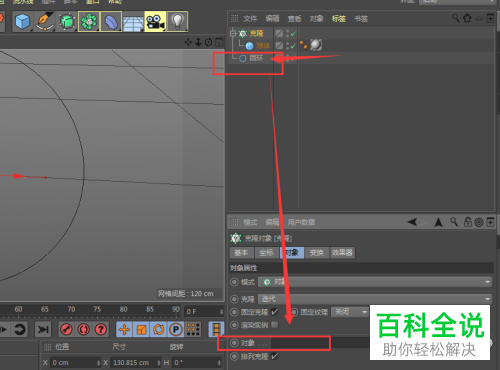Click the Attribute Manager up arrow
This screenshot has height=370, width=500.
point(439,222)
